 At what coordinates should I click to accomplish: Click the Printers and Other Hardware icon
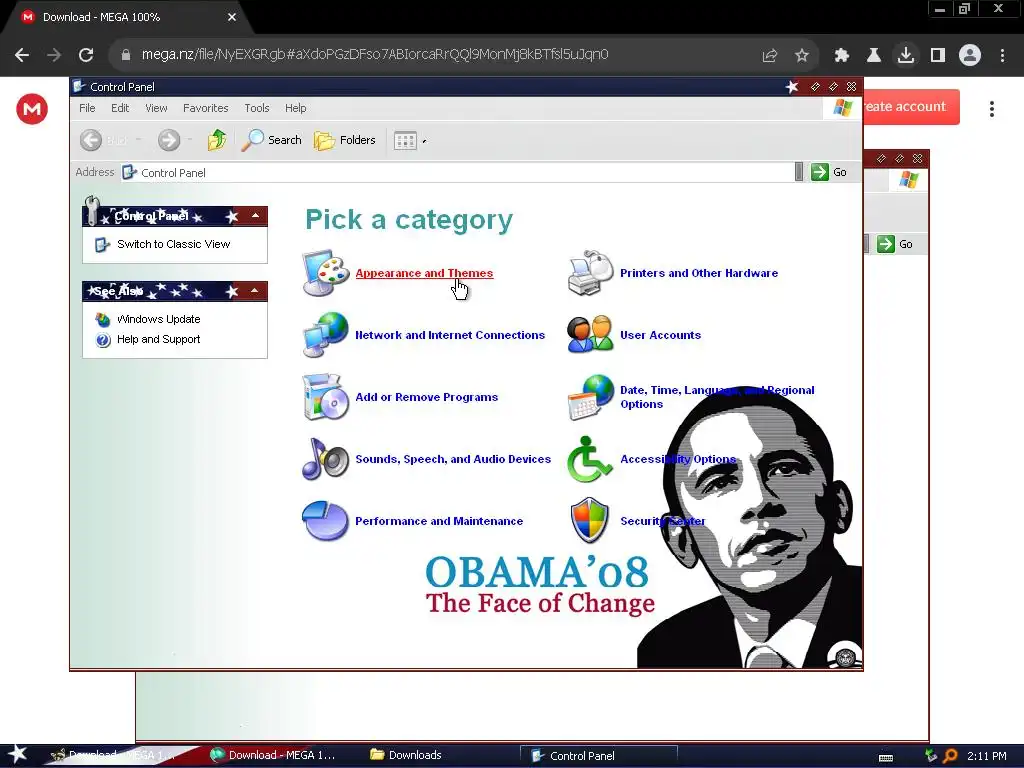(591, 273)
